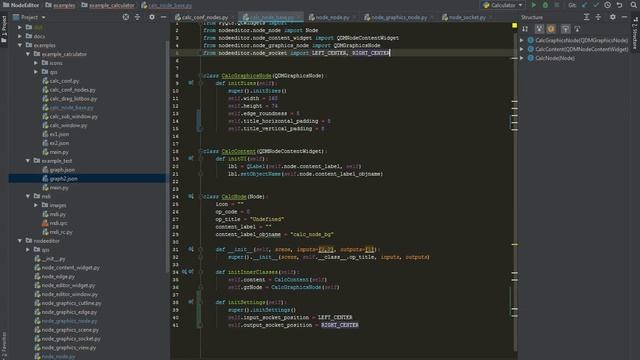The image size is (640, 360).
Task: Click the Git update project arrow icon
Action: (584, 5)
